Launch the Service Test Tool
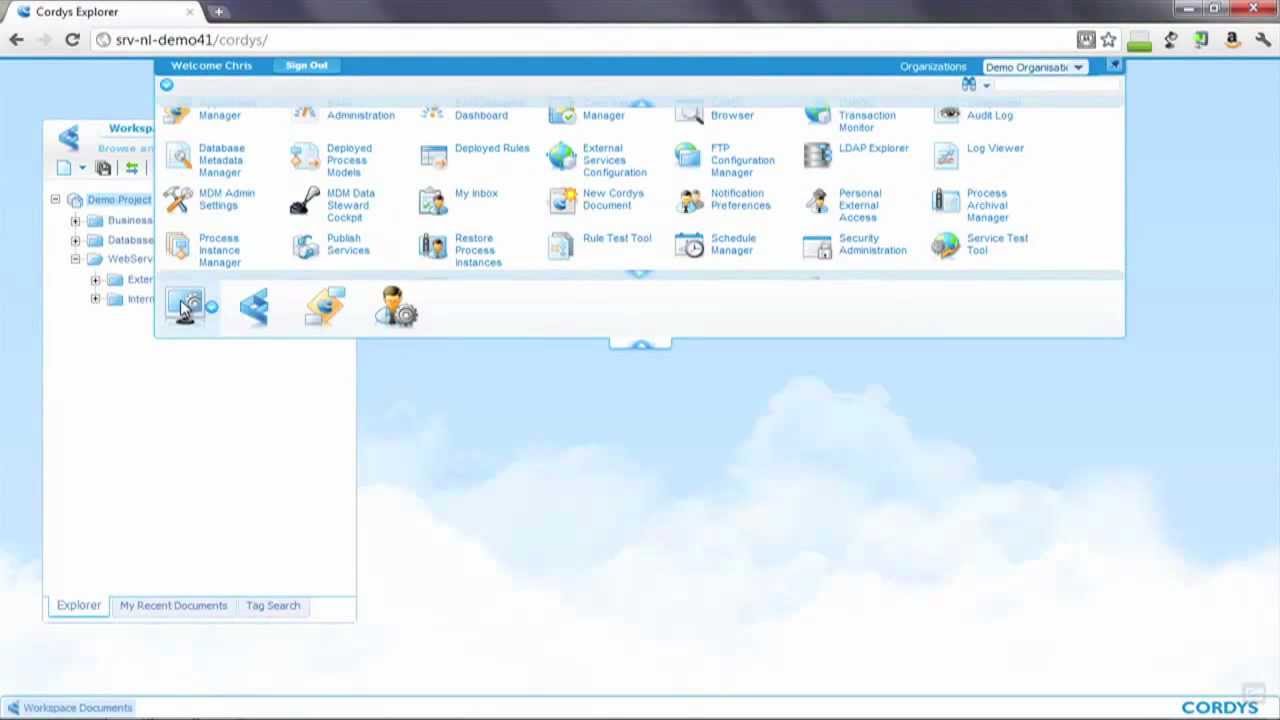 coord(946,245)
